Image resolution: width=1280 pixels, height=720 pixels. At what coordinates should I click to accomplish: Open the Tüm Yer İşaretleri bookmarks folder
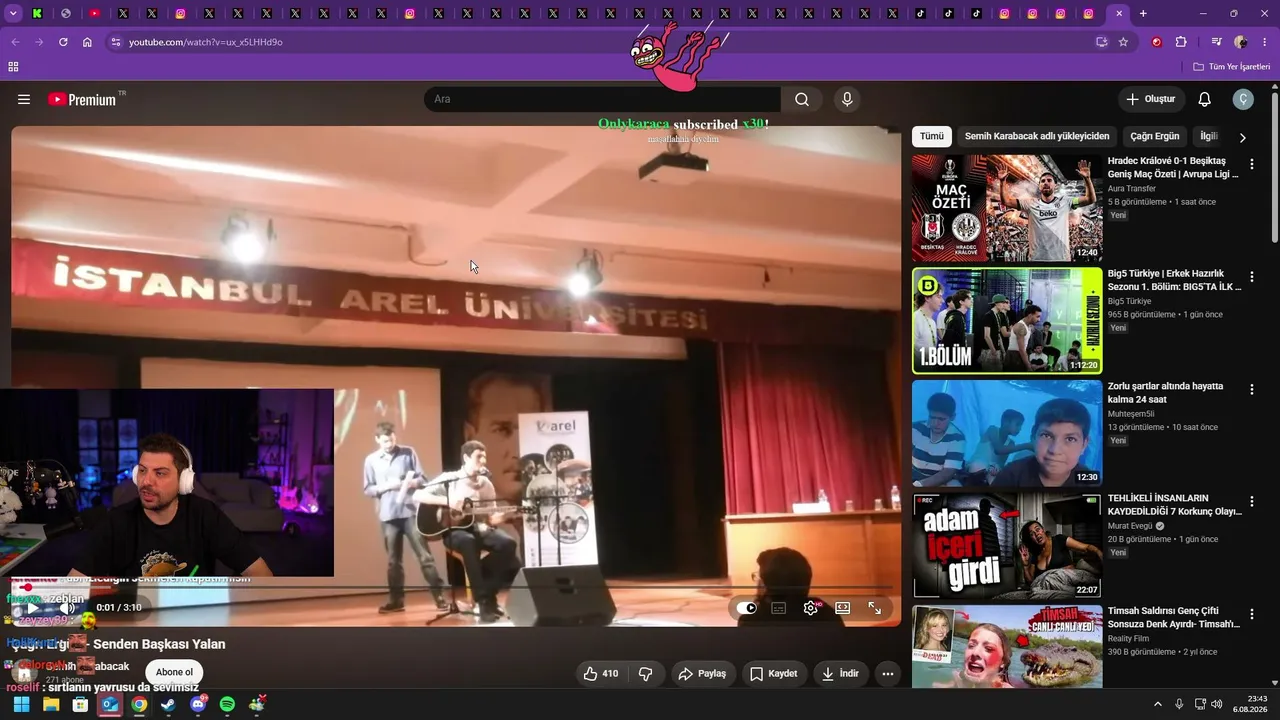click(1231, 67)
